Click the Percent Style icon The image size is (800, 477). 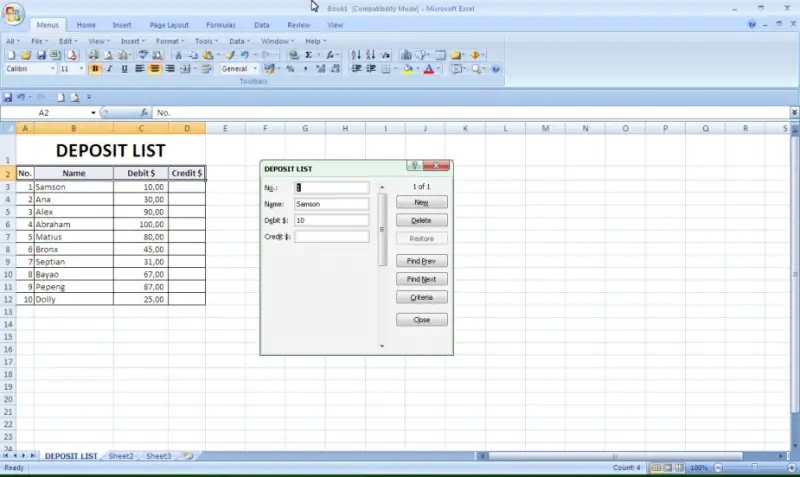(290, 69)
